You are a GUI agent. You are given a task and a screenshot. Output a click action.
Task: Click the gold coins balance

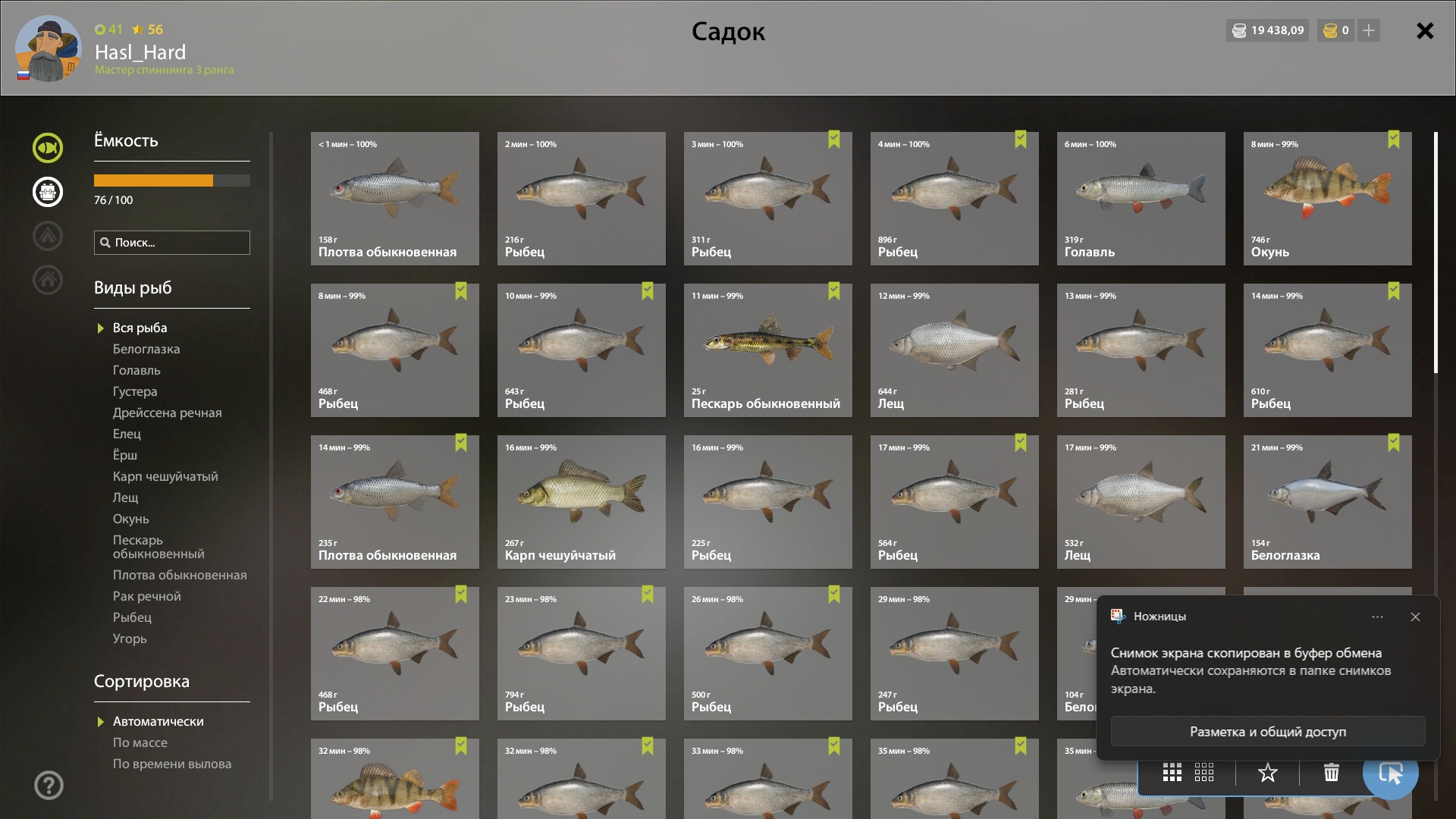point(1335,30)
